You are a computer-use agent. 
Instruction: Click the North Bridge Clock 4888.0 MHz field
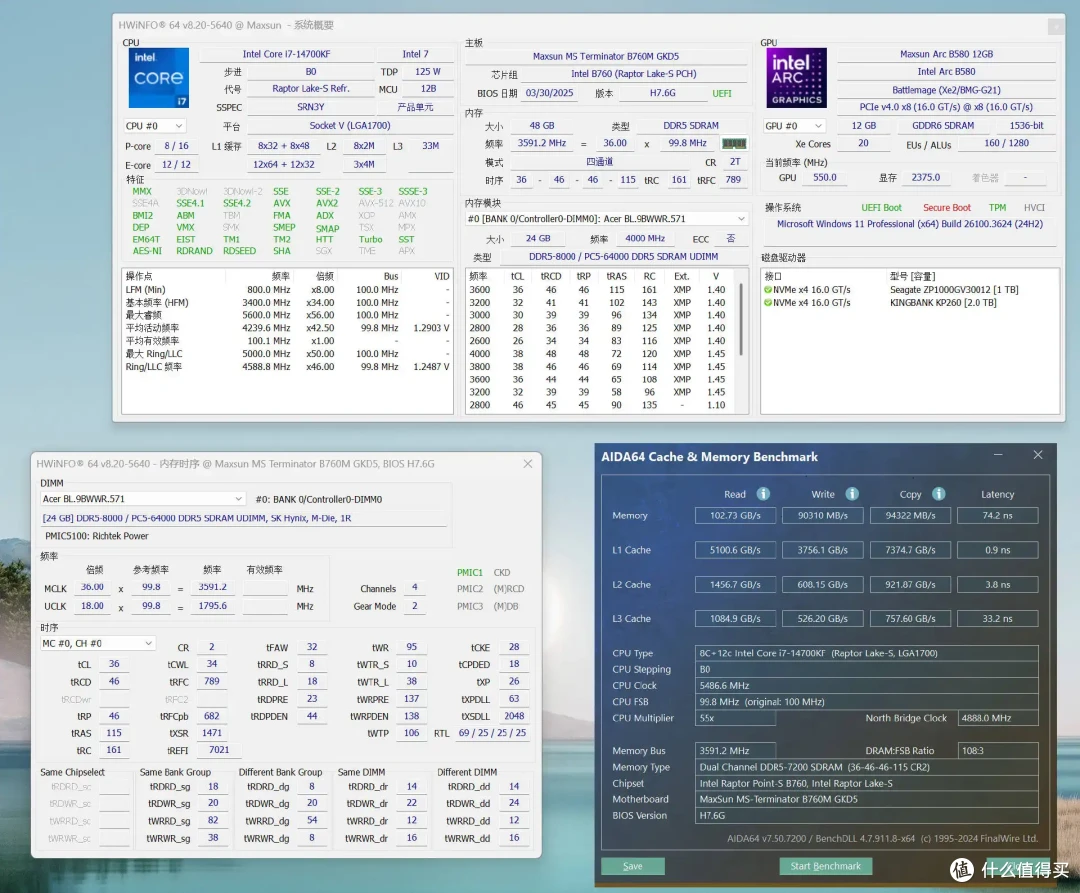997,718
